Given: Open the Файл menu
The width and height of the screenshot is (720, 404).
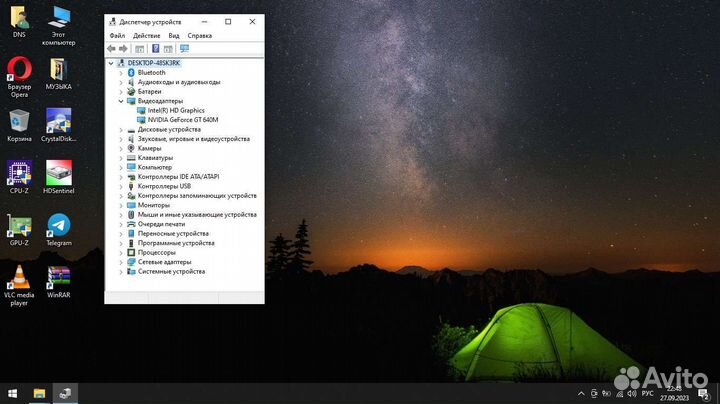Looking at the screenshot, I should tap(117, 35).
